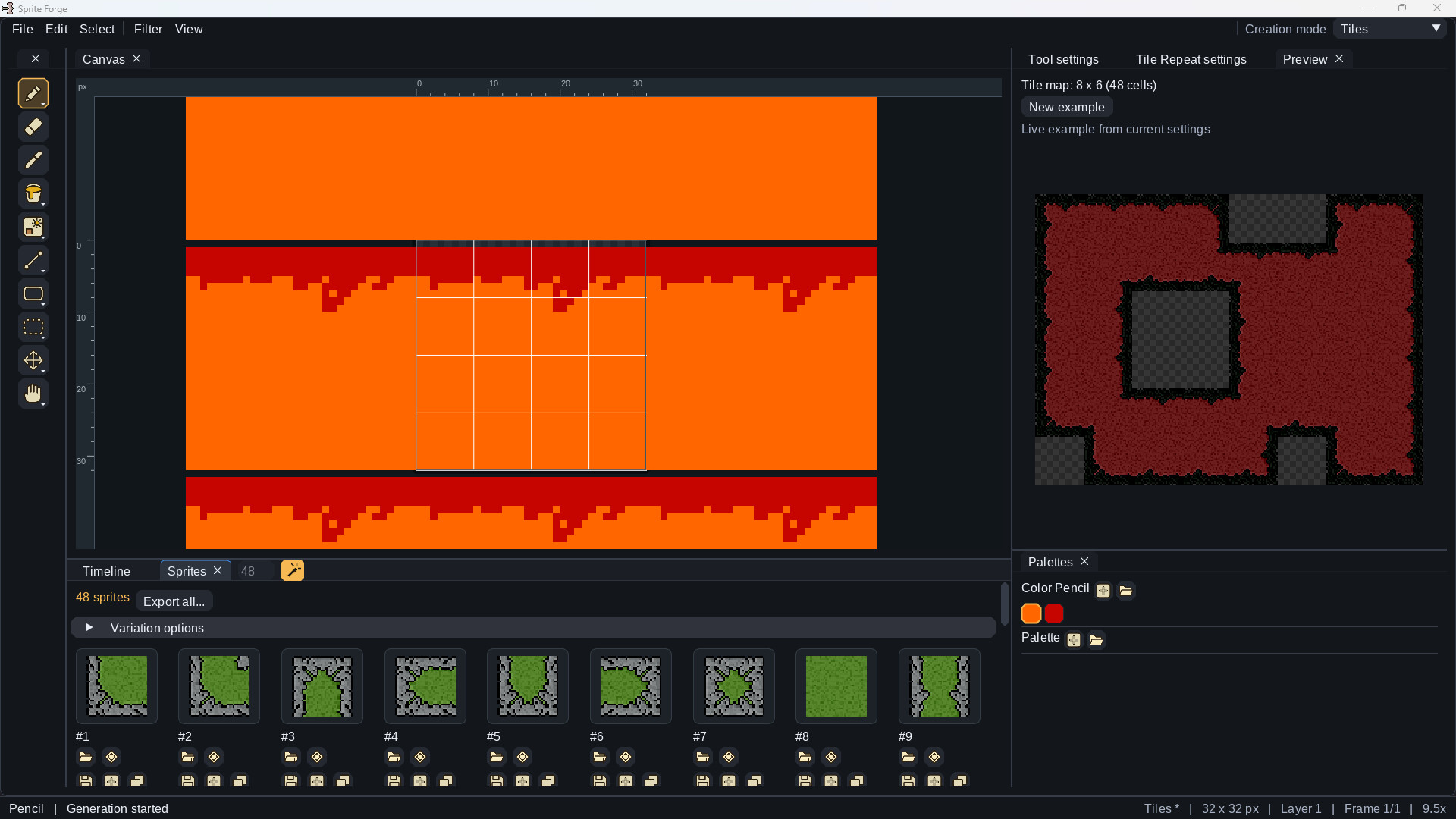Viewport: 1456px width, 819px height.
Task: Expand the Variation options section
Action: tap(533, 628)
